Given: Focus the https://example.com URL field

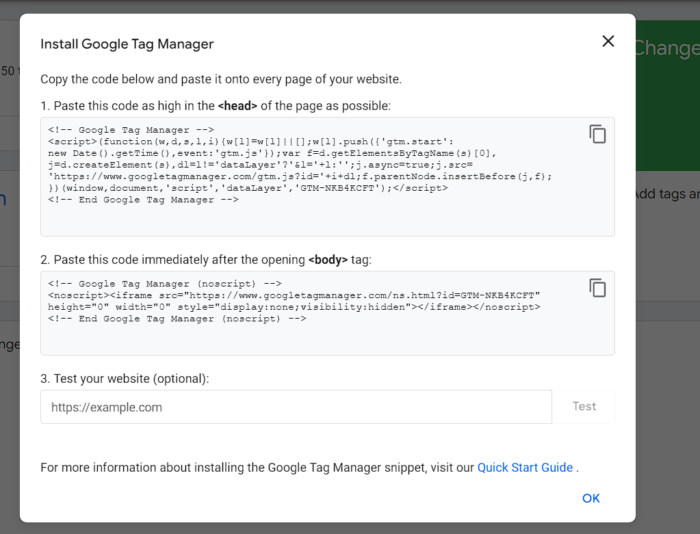Looking at the screenshot, I should point(296,407).
